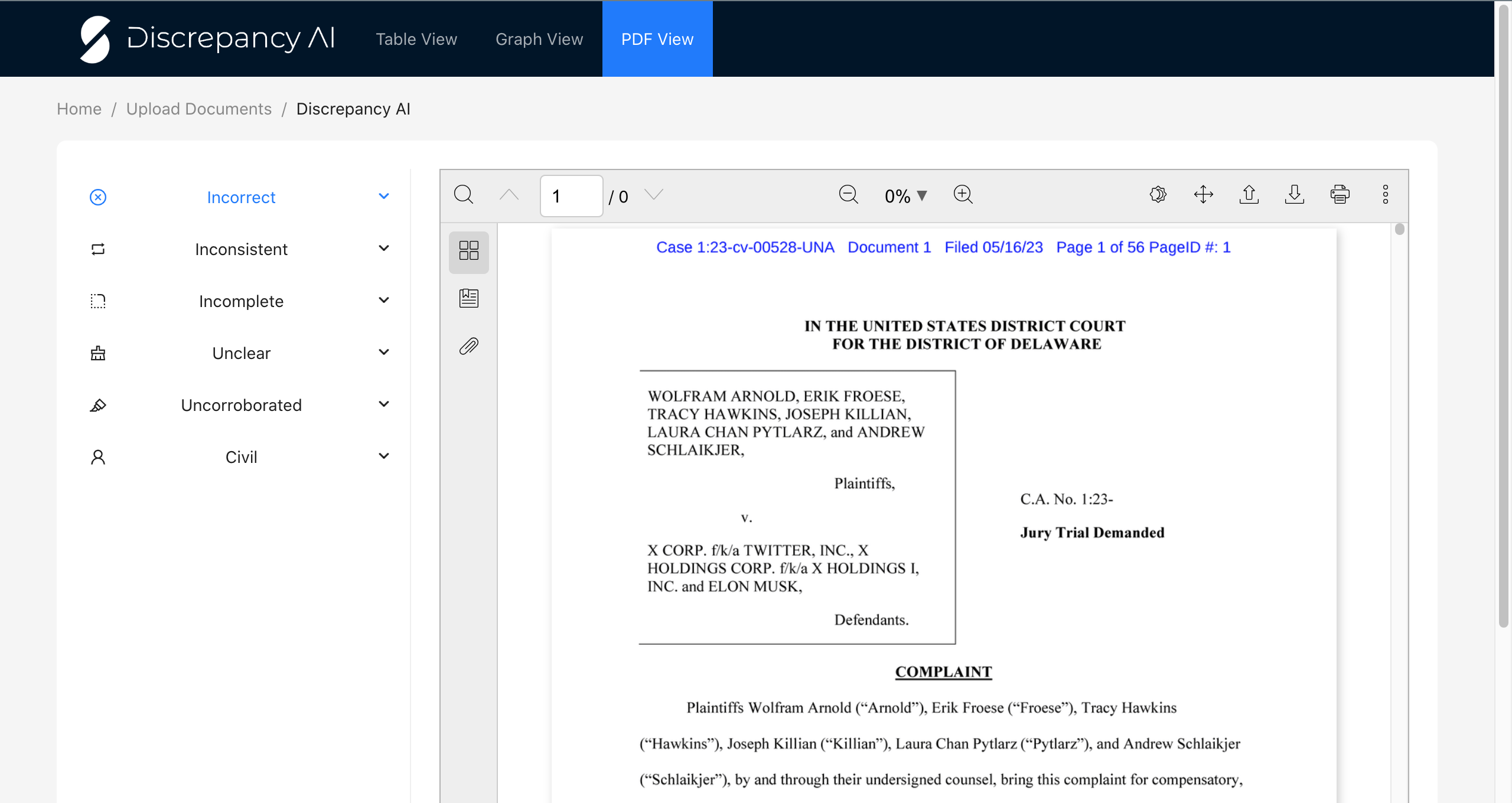Screen dimensions: 1512x803
Task: Print the PDF document
Action: (x=1340, y=195)
